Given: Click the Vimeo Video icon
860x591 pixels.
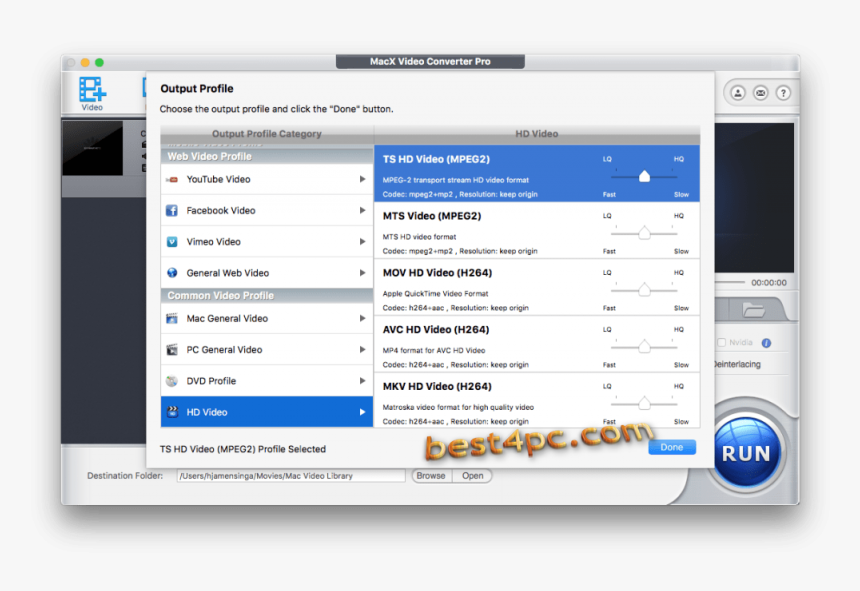Looking at the screenshot, I should tap(172, 242).
